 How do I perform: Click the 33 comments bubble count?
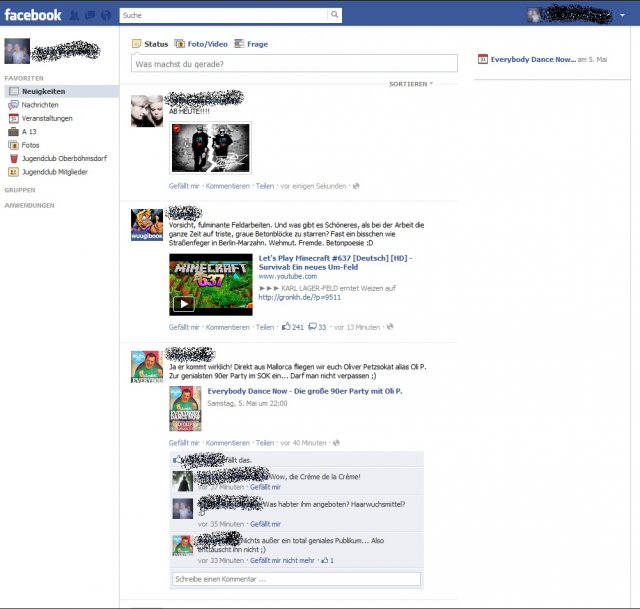[x=317, y=327]
